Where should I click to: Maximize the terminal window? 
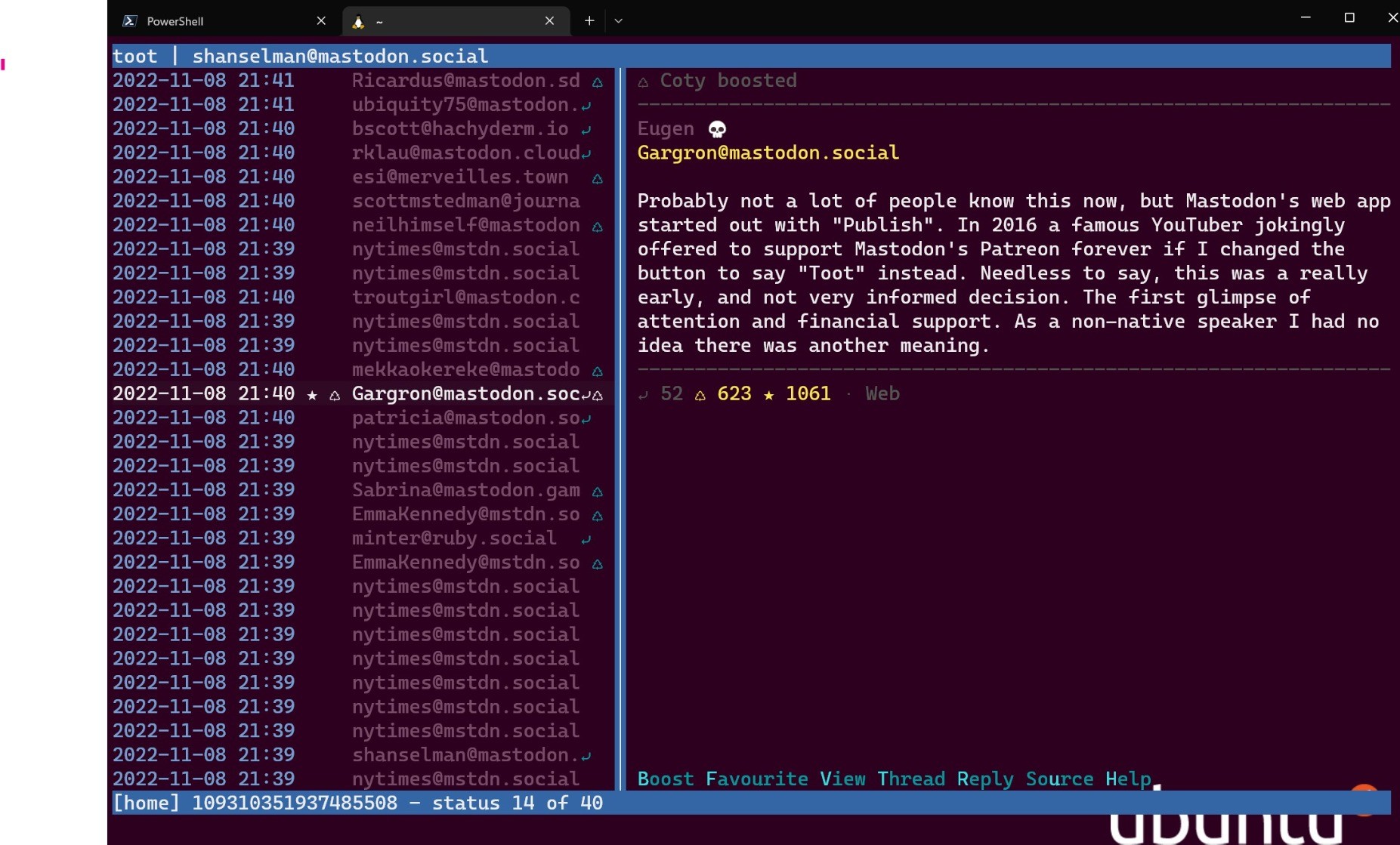(x=1349, y=17)
